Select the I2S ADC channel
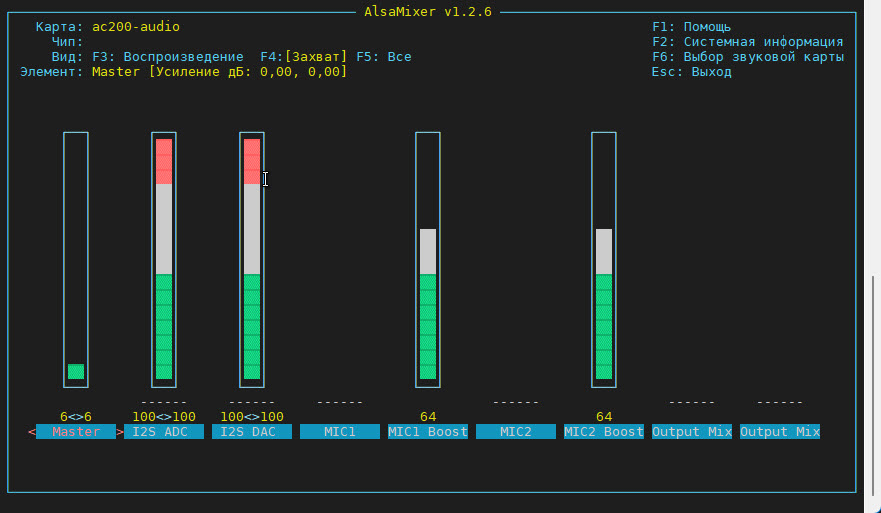881x513 pixels. 164,432
